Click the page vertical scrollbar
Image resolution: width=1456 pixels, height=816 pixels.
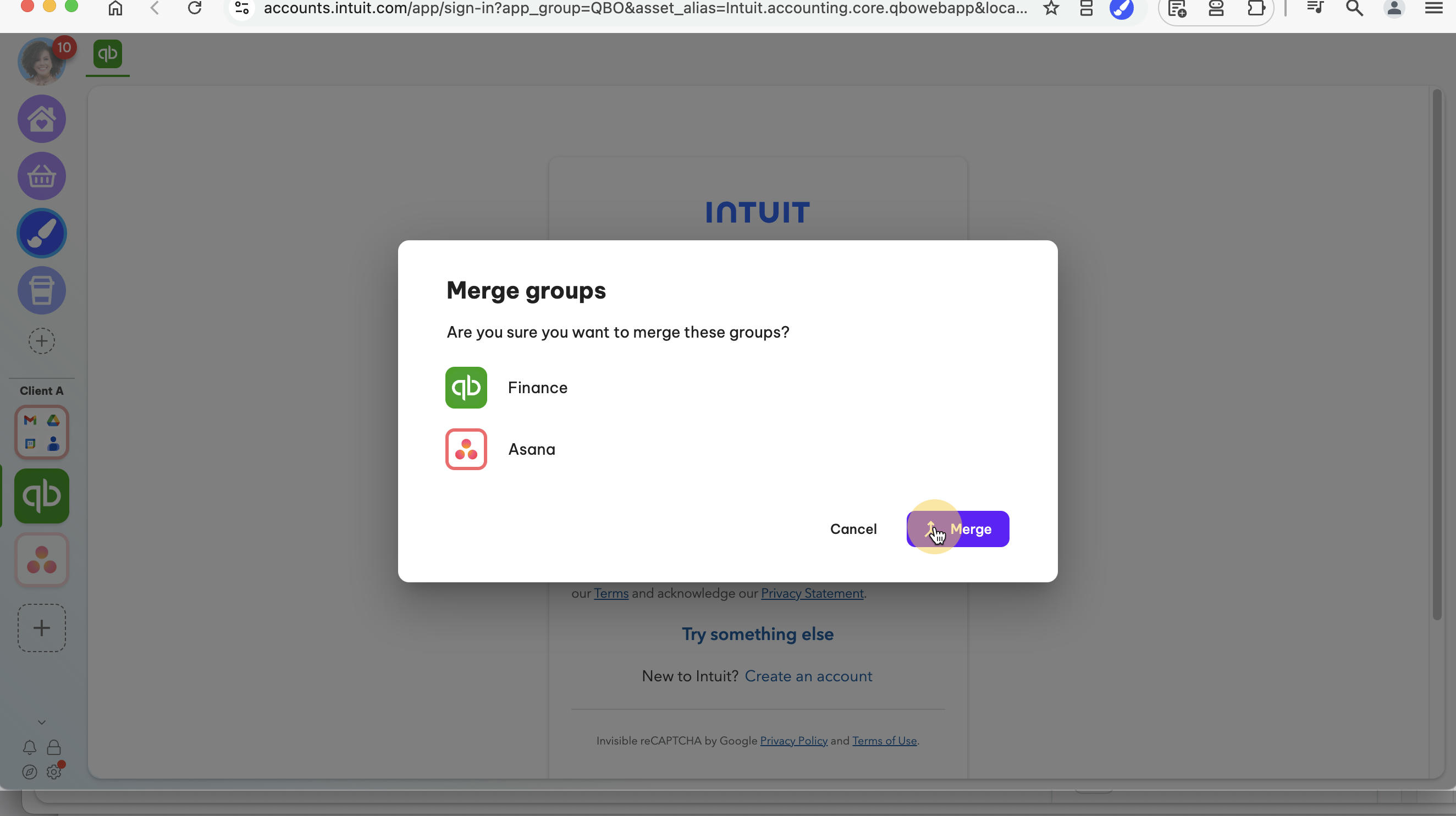tap(1437, 354)
